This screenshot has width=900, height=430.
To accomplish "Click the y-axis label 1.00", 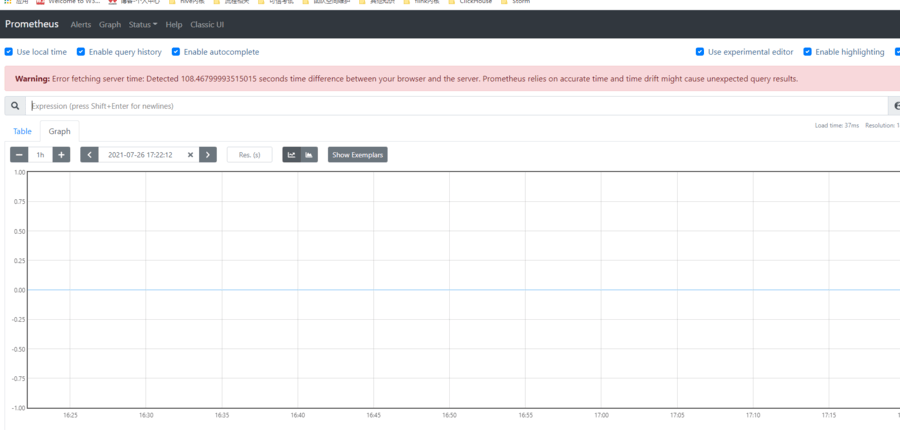I will point(18,172).
